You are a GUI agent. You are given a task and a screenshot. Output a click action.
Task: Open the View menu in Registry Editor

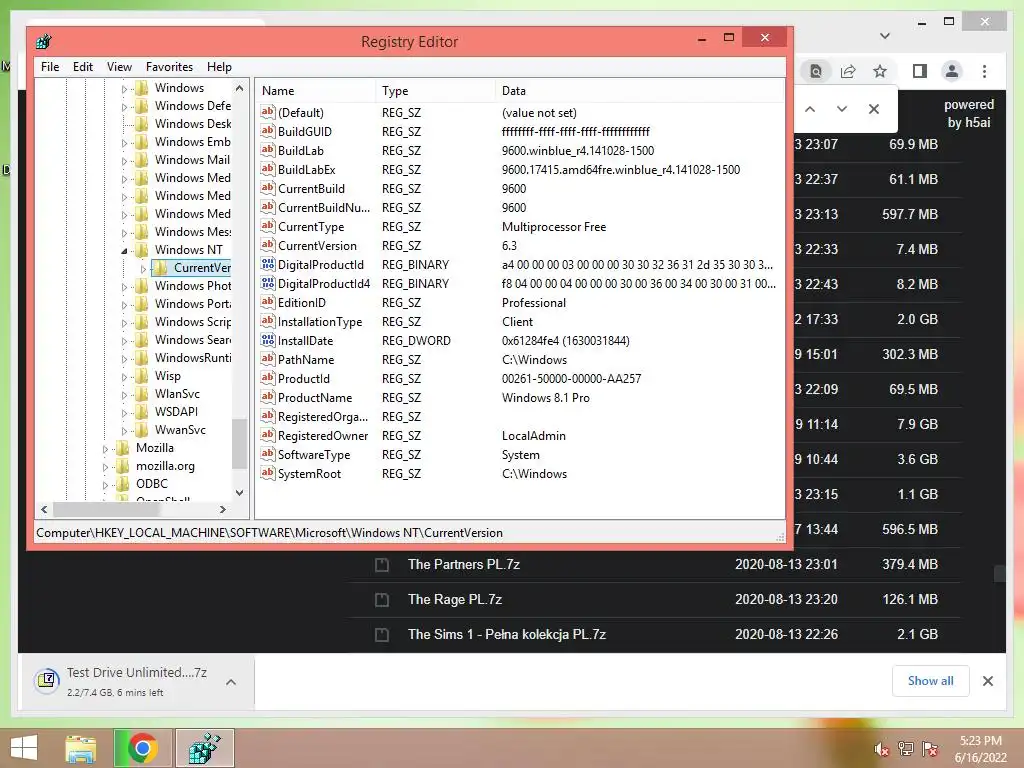click(119, 67)
